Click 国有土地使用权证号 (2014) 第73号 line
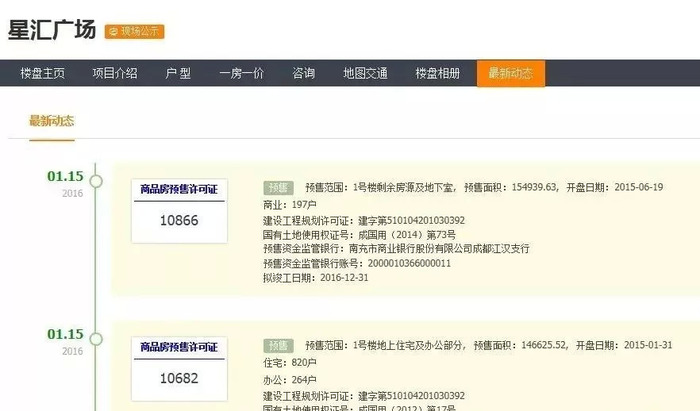The height and width of the screenshot is (411, 700). pyautogui.click(x=359, y=235)
